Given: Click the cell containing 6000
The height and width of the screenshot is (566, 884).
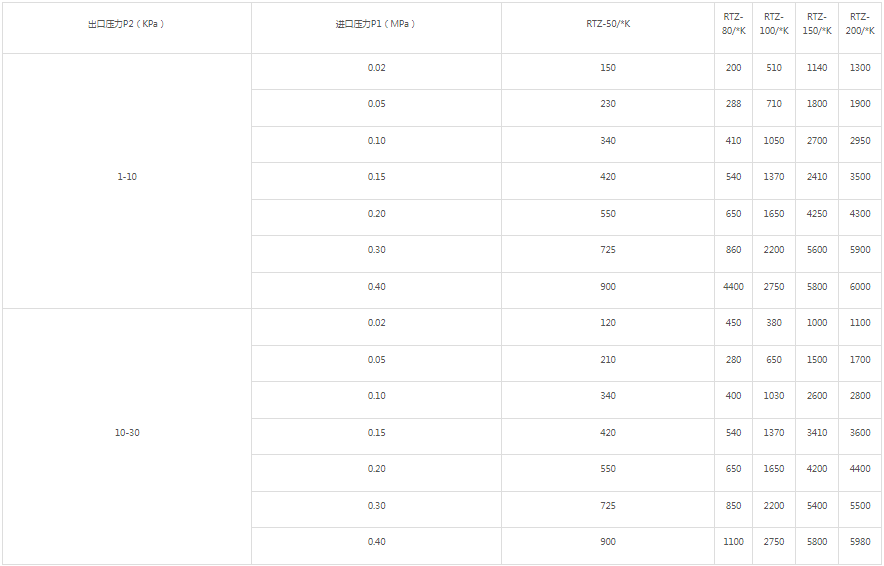Looking at the screenshot, I should [860, 287].
